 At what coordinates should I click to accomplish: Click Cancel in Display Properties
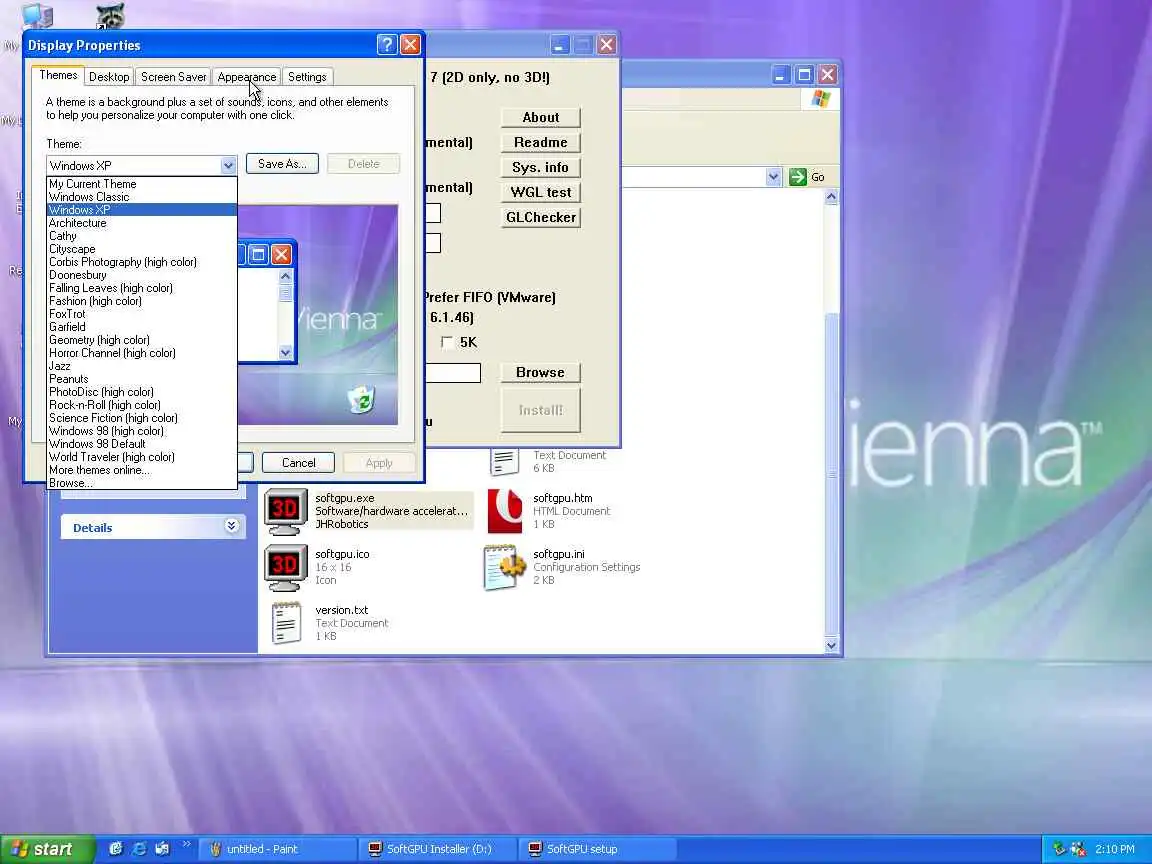298,463
